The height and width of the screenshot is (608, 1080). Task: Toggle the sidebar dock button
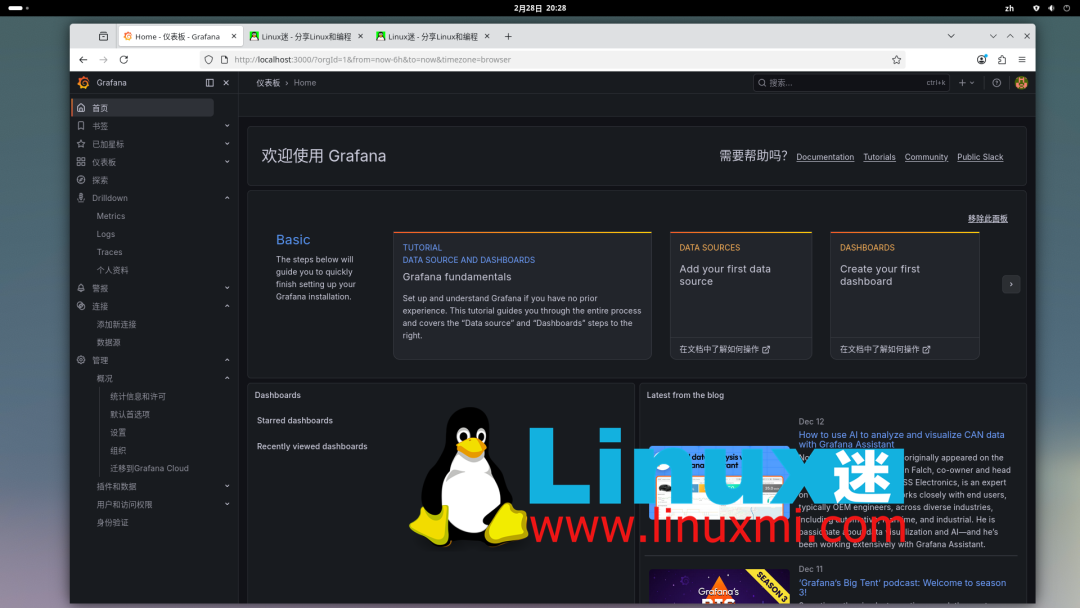point(212,82)
